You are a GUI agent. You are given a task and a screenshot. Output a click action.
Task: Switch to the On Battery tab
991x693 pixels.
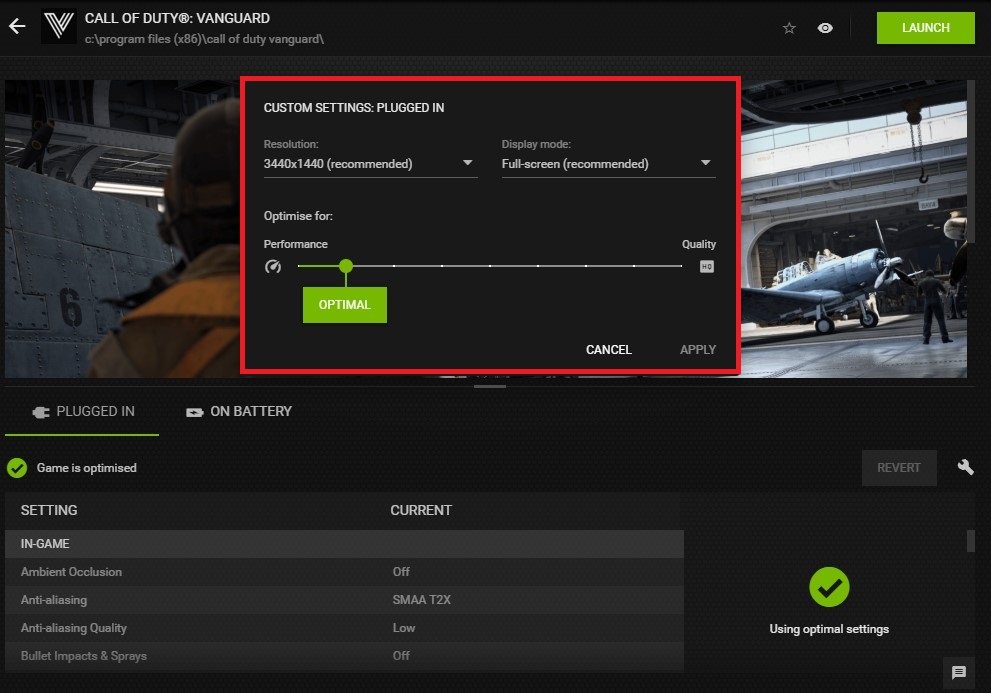coord(239,411)
